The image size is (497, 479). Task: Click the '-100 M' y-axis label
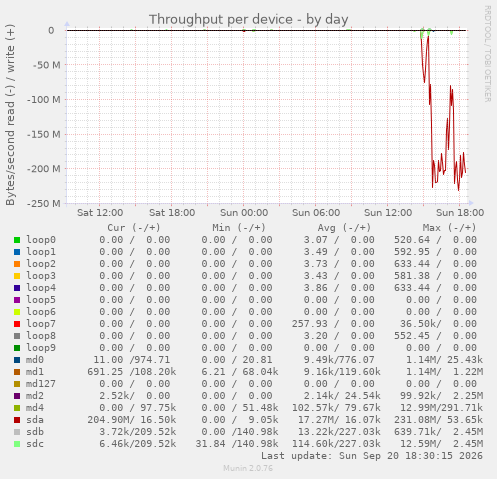pyautogui.click(x=44, y=100)
